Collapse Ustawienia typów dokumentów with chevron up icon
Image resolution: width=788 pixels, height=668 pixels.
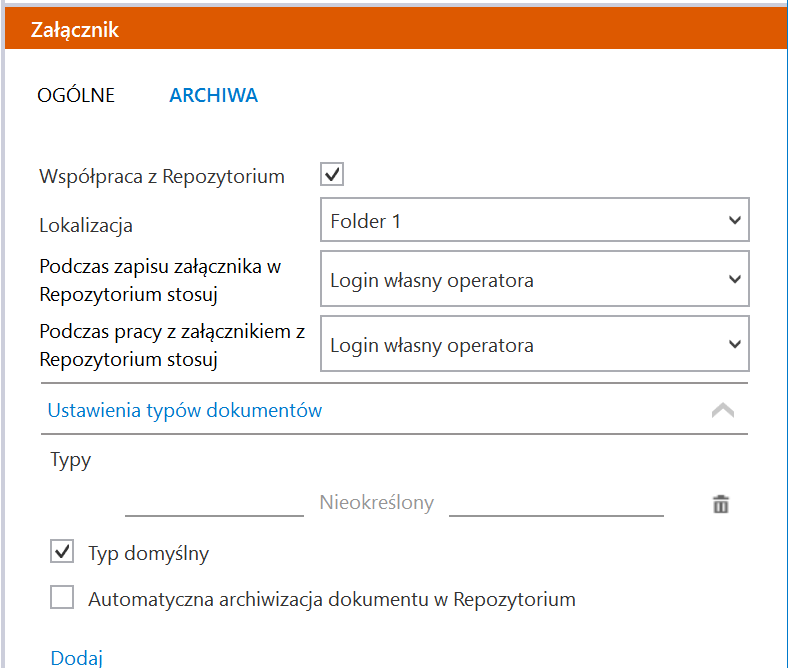(723, 410)
